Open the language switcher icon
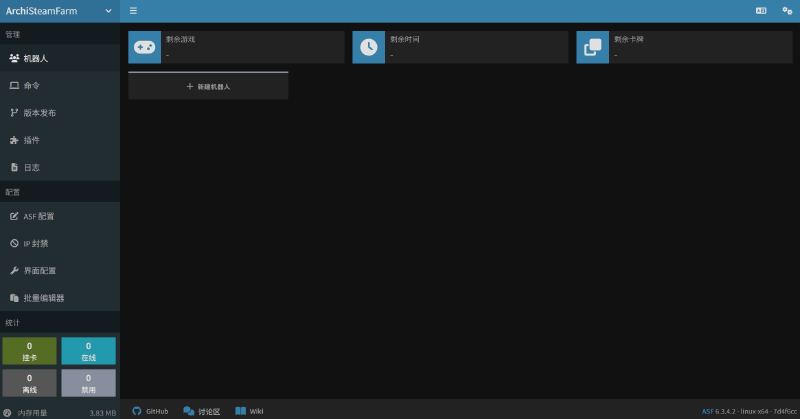The height and width of the screenshot is (419, 800). point(761,11)
